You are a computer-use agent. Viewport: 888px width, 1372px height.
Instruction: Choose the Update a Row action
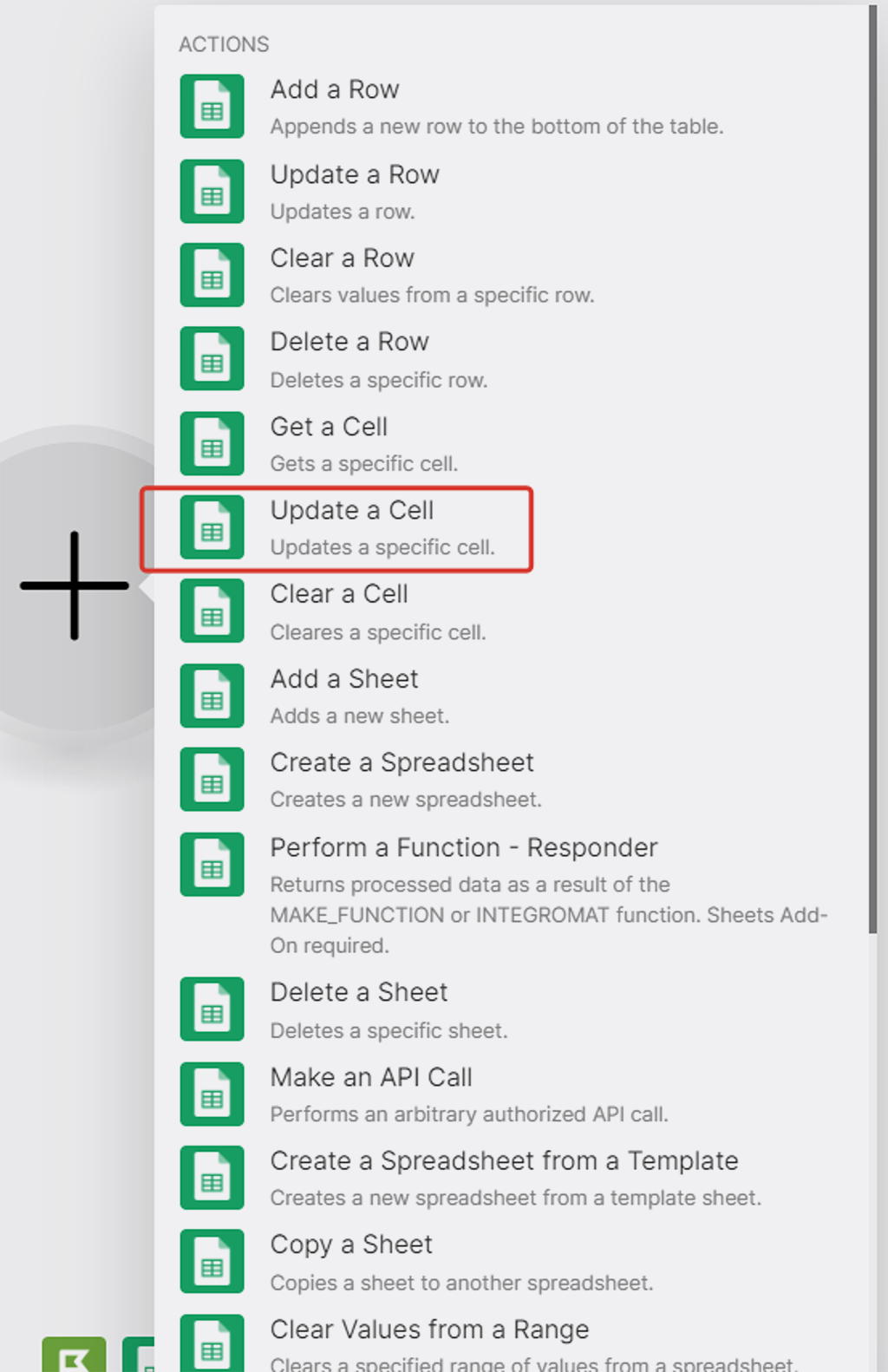click(512, 192)
